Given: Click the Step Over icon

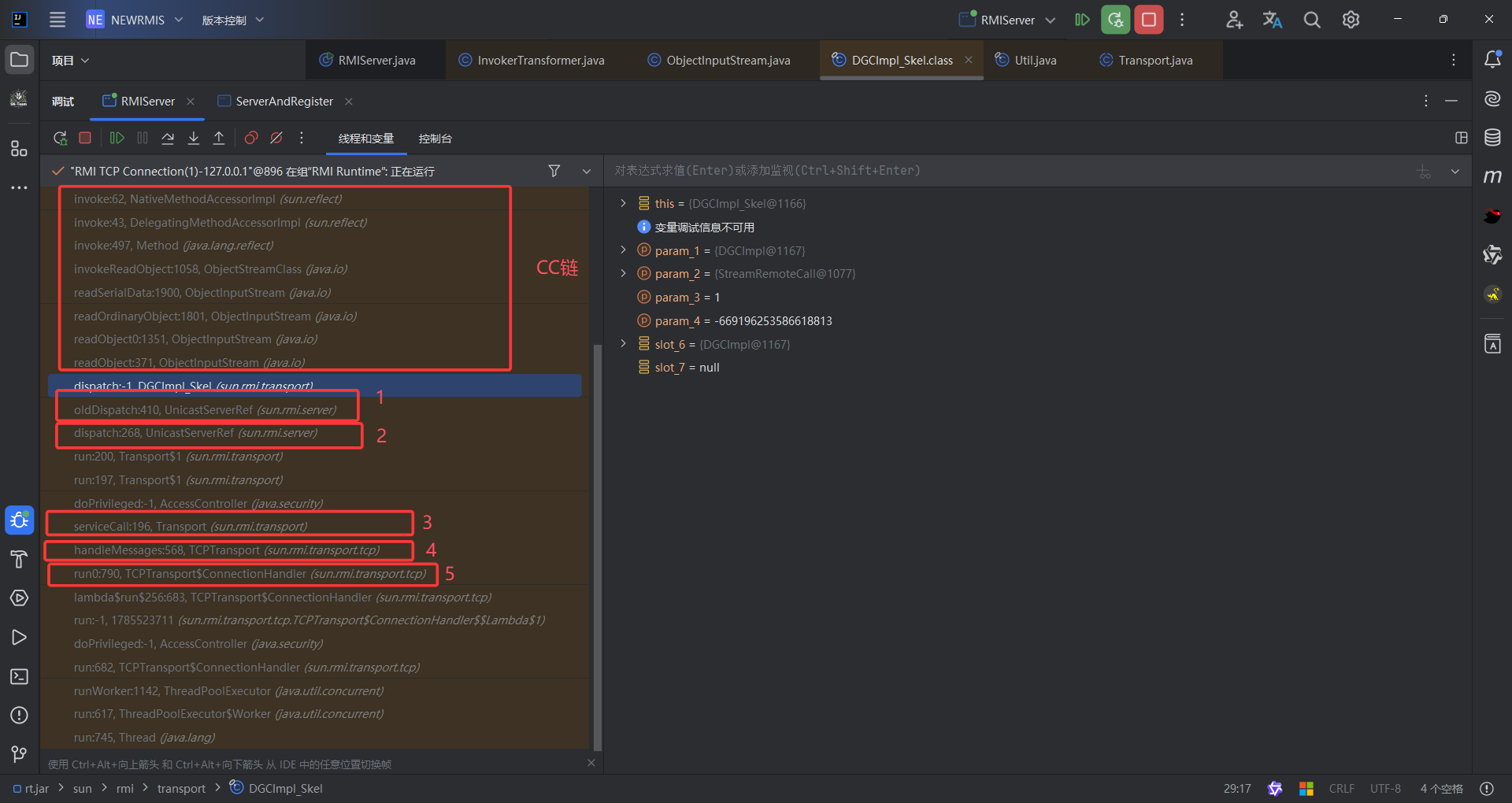Looking at the screenshot, I should click(x=168, y=138).
